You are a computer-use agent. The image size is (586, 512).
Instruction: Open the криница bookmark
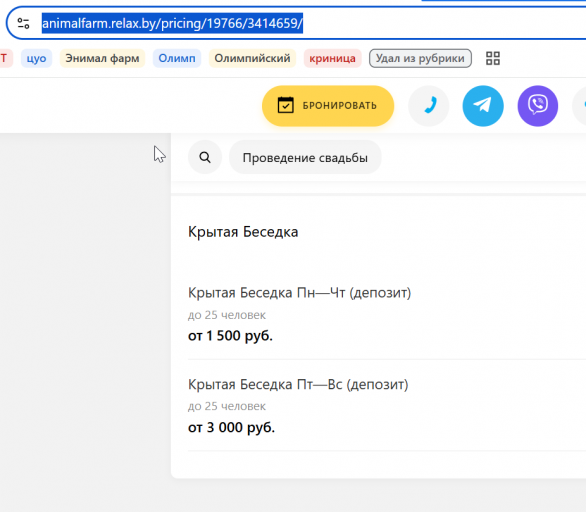tap(332, 58)
